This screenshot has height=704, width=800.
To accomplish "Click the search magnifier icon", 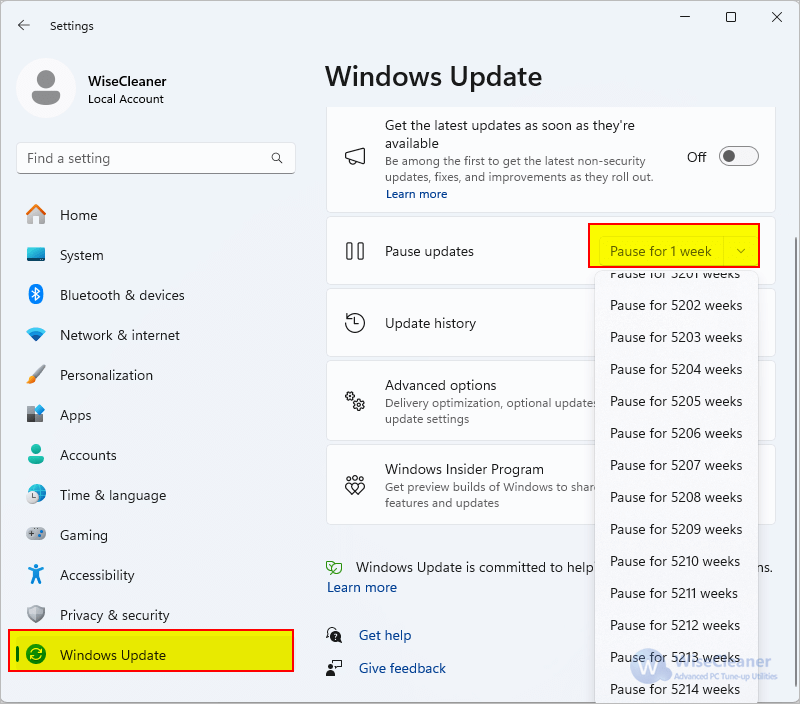I will [x=277, y=158].
